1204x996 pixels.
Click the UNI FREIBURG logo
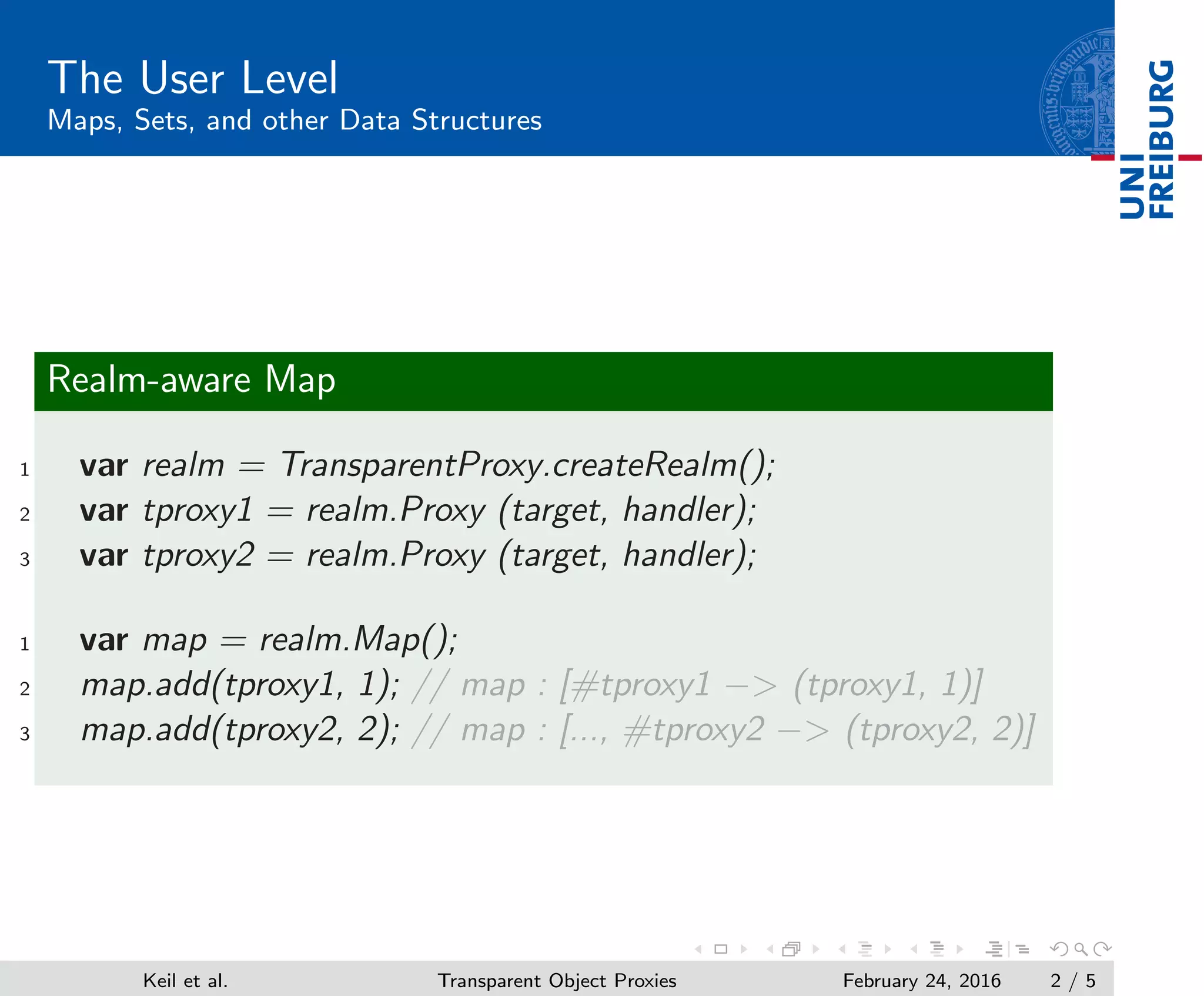(x=1148, y=139)
